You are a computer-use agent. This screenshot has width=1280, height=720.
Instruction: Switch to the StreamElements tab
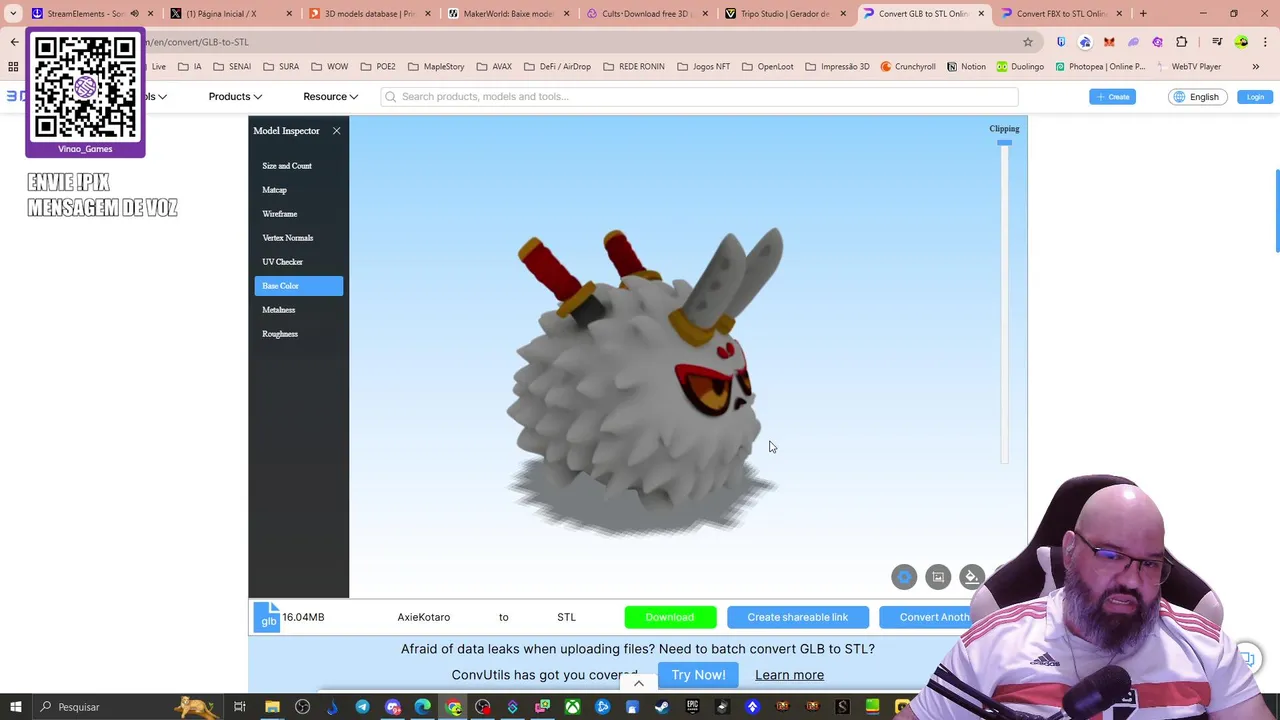click(90, 13)
